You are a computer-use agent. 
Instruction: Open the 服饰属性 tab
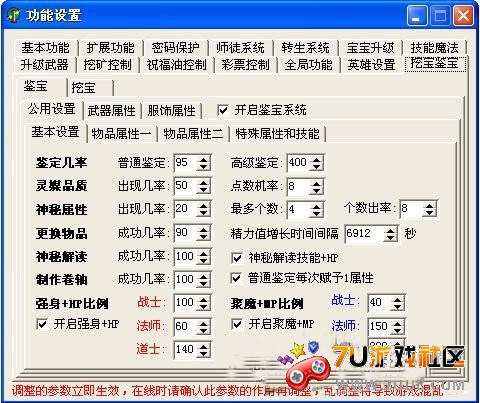point(171,111)
